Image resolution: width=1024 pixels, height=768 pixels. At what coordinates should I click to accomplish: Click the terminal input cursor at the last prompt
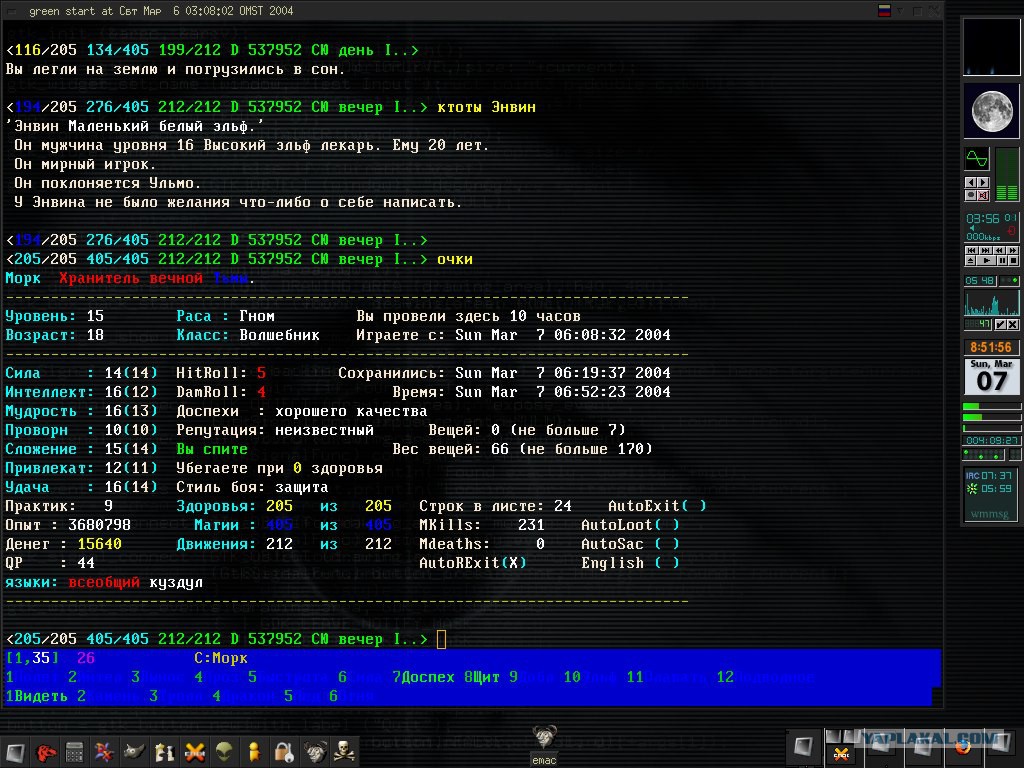coord(441,639)
